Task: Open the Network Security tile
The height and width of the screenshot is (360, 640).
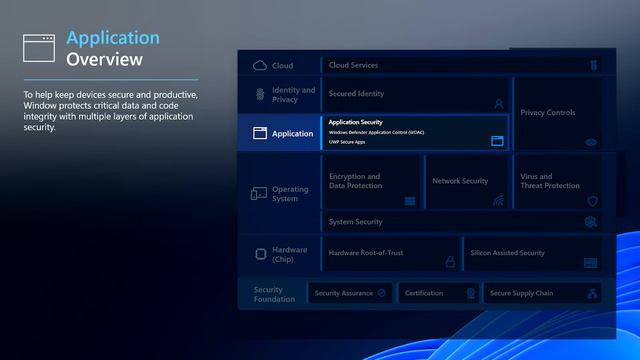Action: pos(466,182)
